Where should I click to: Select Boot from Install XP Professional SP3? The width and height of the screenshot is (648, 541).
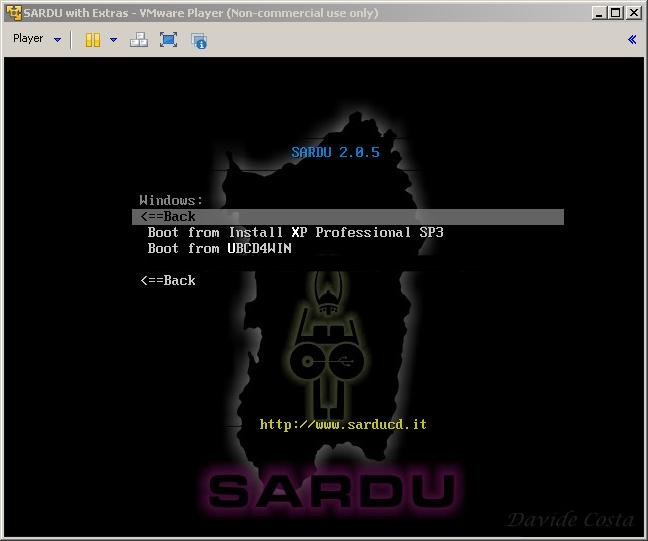[x=295, y=233]
